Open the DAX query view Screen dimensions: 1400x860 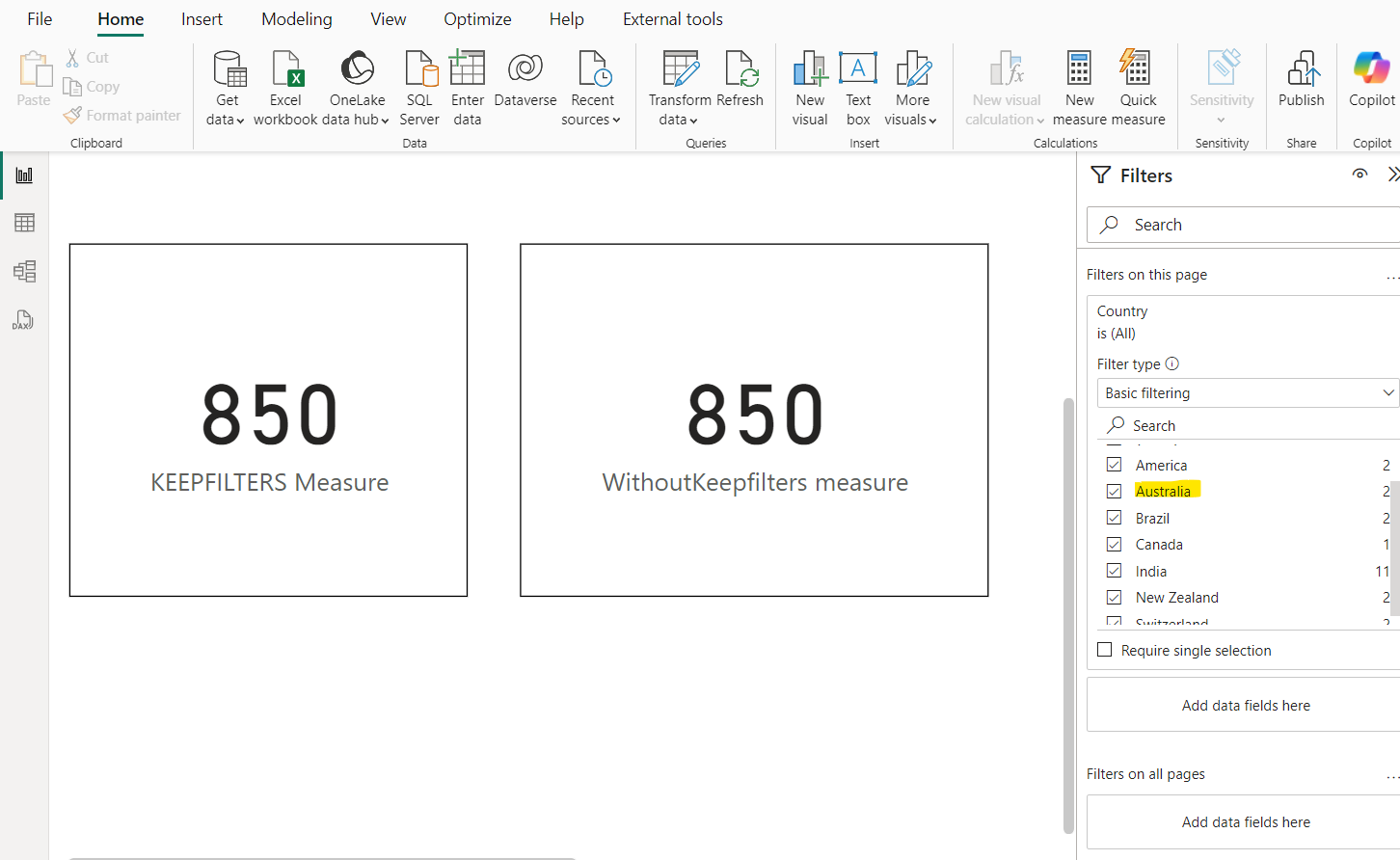click(23, 319)
